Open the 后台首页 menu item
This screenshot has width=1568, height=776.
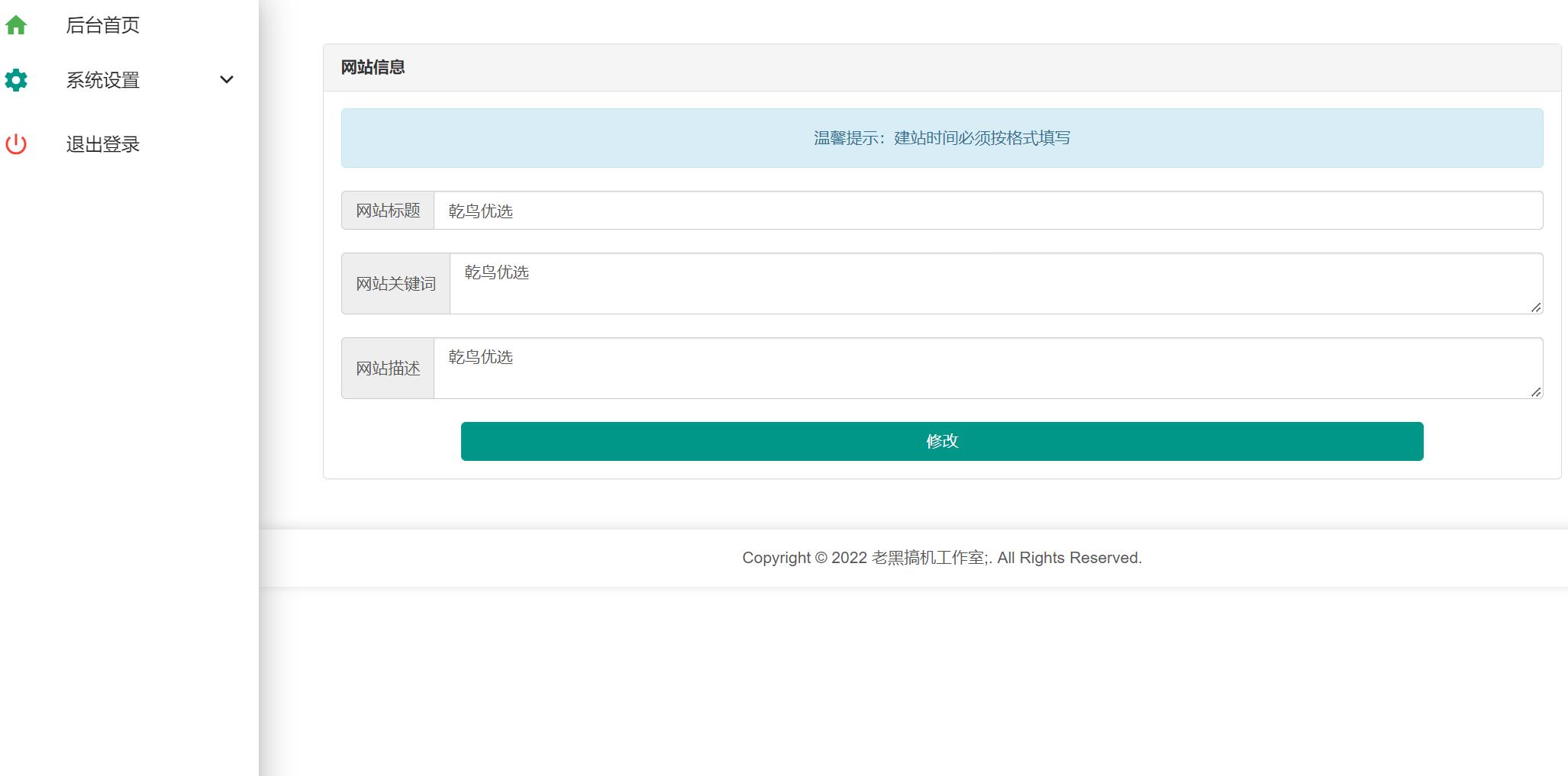102,25
